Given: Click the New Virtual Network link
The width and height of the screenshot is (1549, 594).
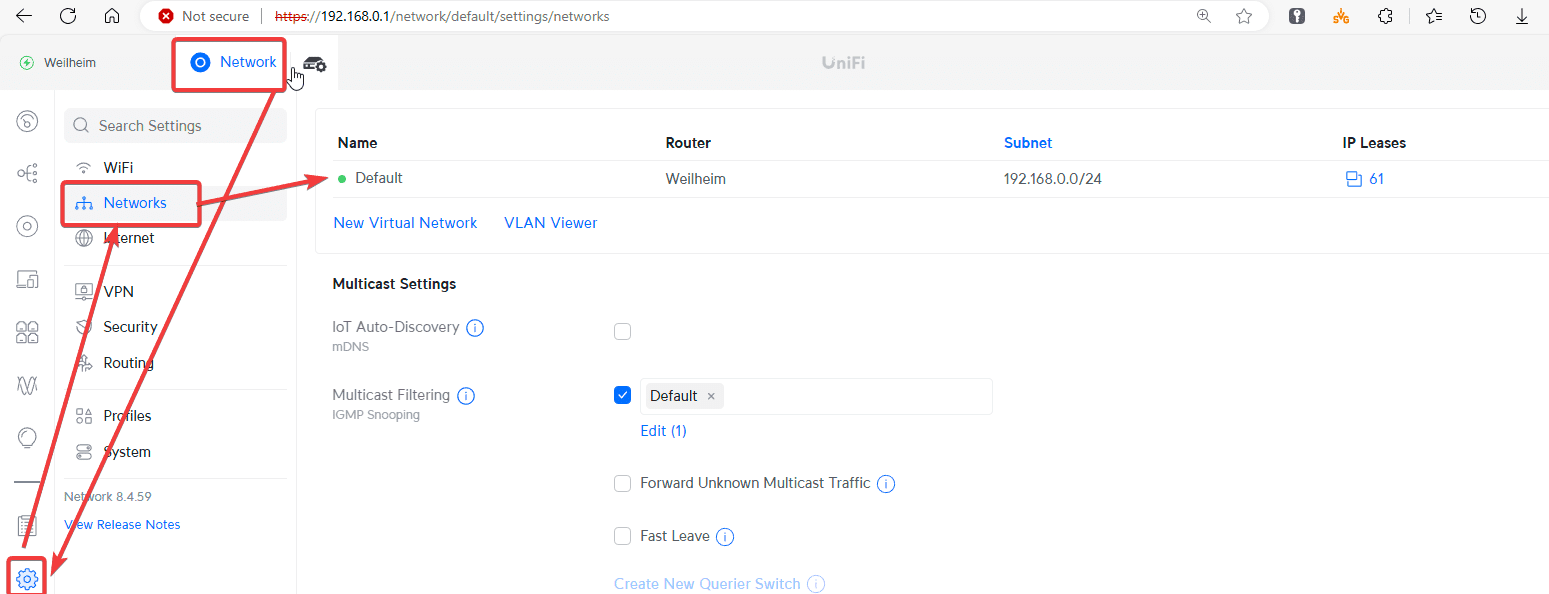Looking at the screenshot, I should click(405, 223).
